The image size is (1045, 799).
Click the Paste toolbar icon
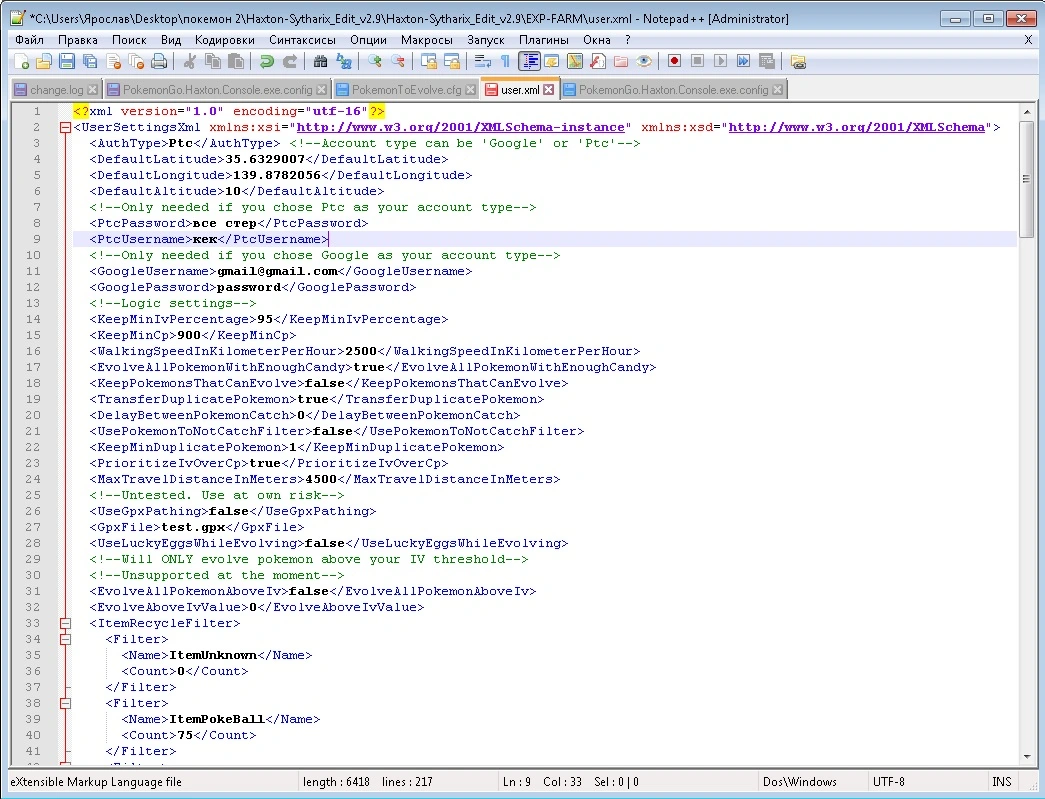point(236,62)
